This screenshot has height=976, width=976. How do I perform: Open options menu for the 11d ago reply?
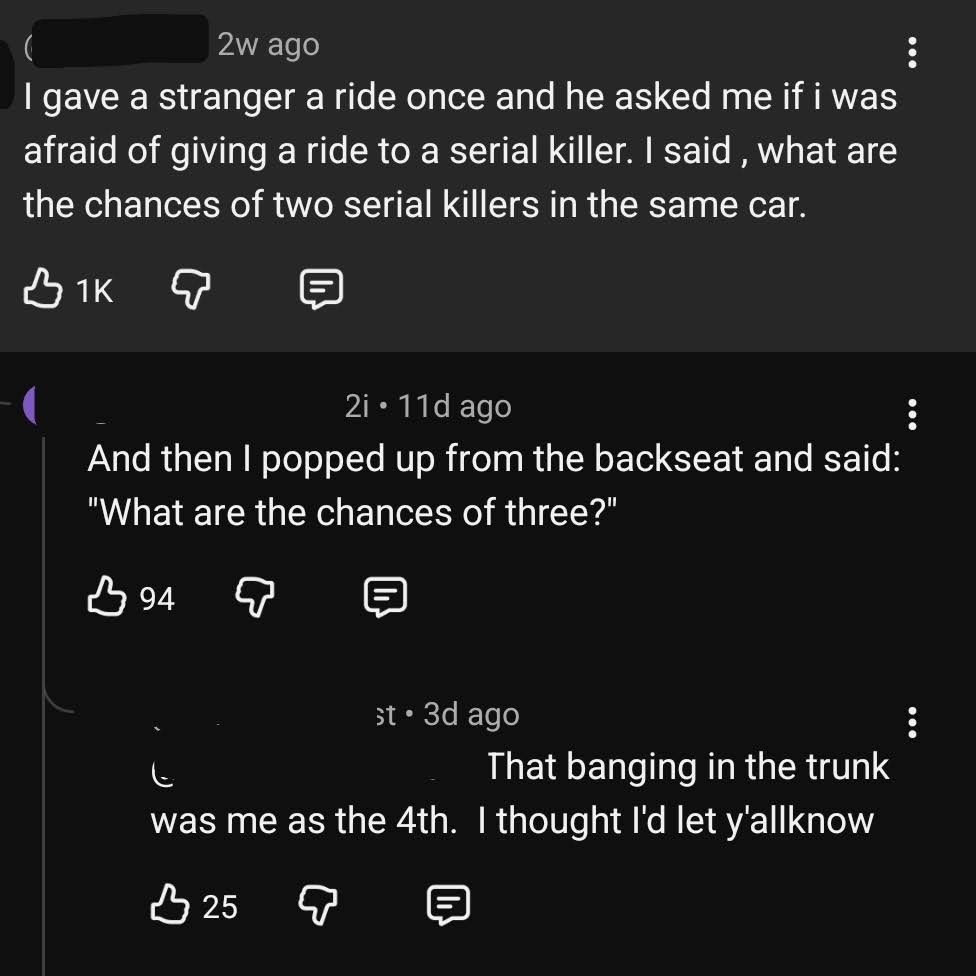click(x=912, y=414)
